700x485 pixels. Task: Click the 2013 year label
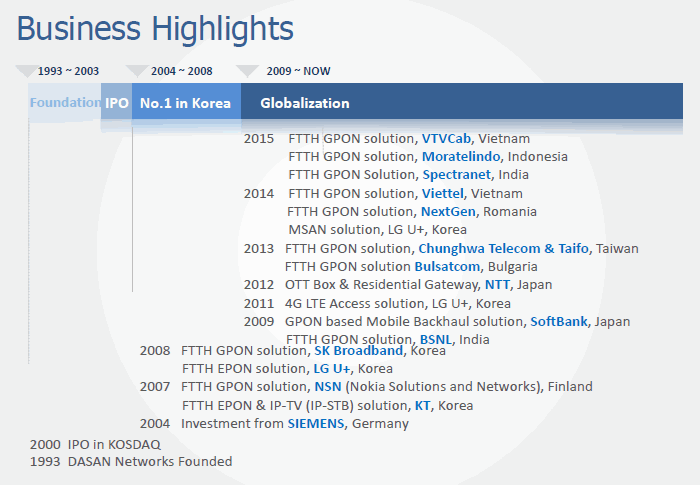coord(258,248)
